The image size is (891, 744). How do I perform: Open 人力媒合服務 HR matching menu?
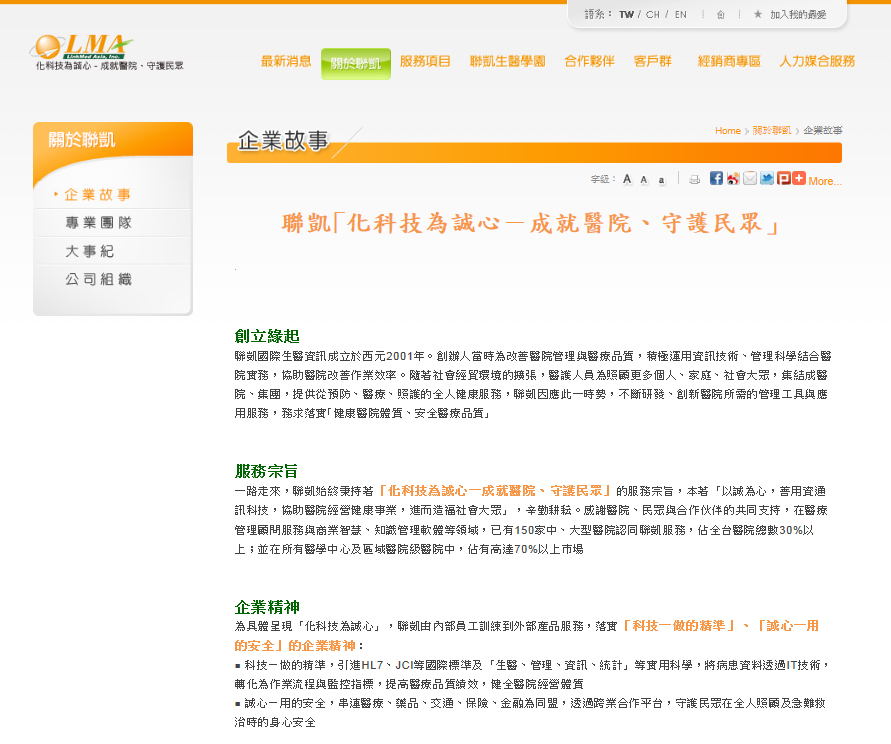817,61
